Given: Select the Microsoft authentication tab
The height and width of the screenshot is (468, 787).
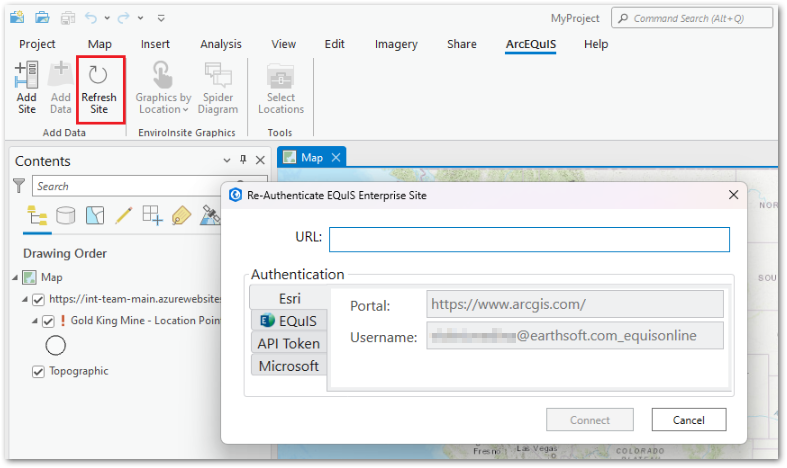Looking at the screenshot, I should [289, 366].
